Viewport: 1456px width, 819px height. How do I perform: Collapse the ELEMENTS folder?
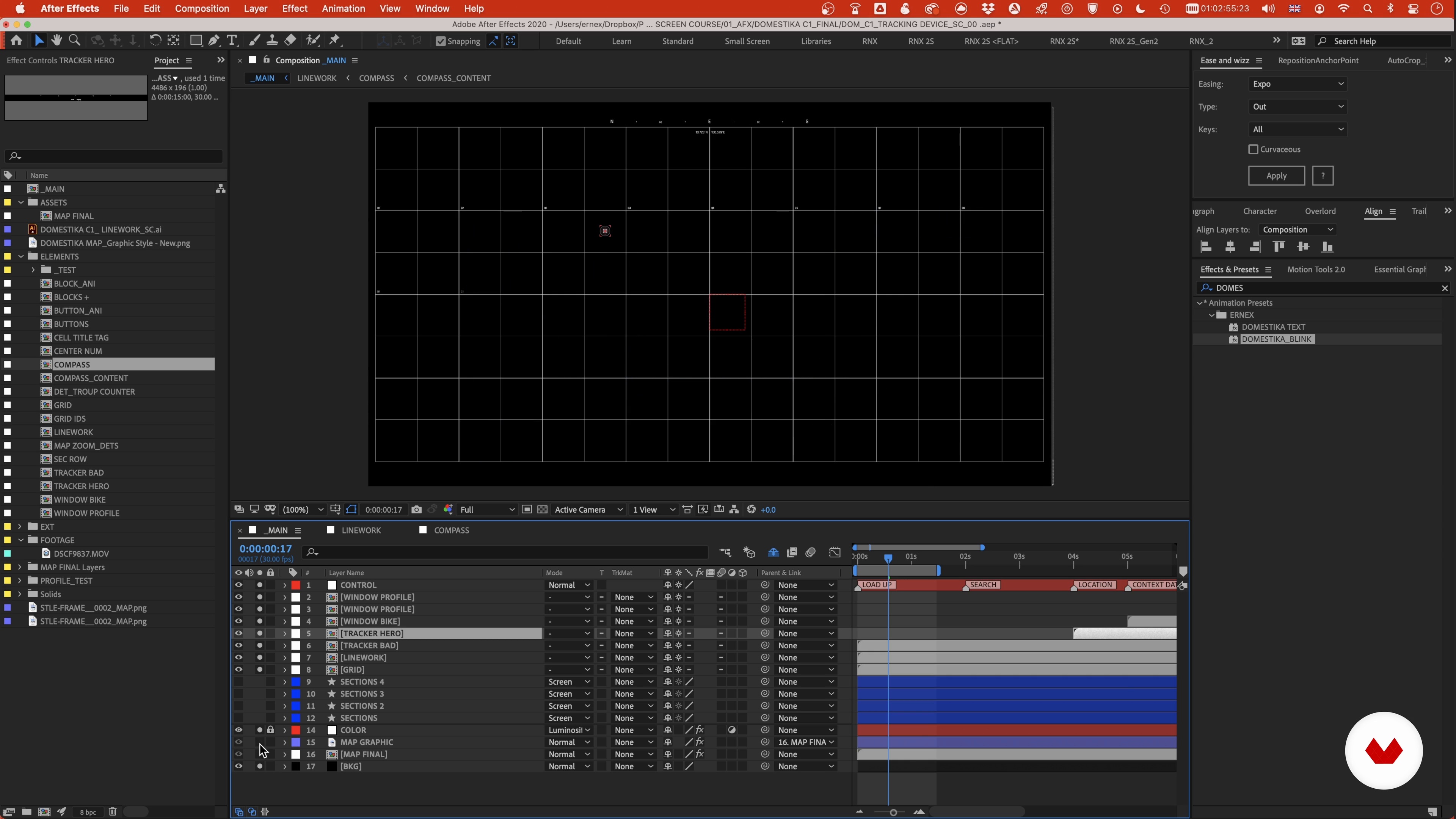coord(21,257)
